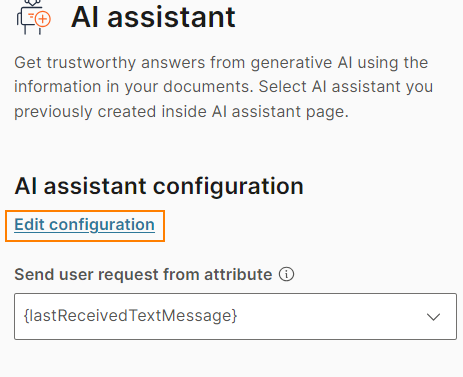
Task: Click the robot's speech lines in header icon
Action: tap(31, 16)
